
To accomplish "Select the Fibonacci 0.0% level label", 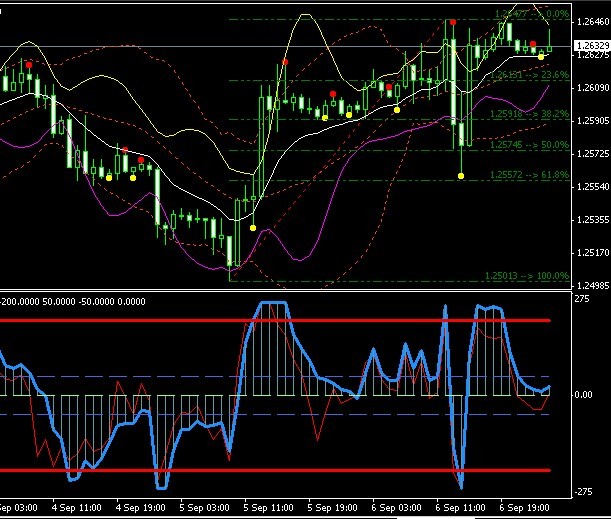I will click(532, 14).
